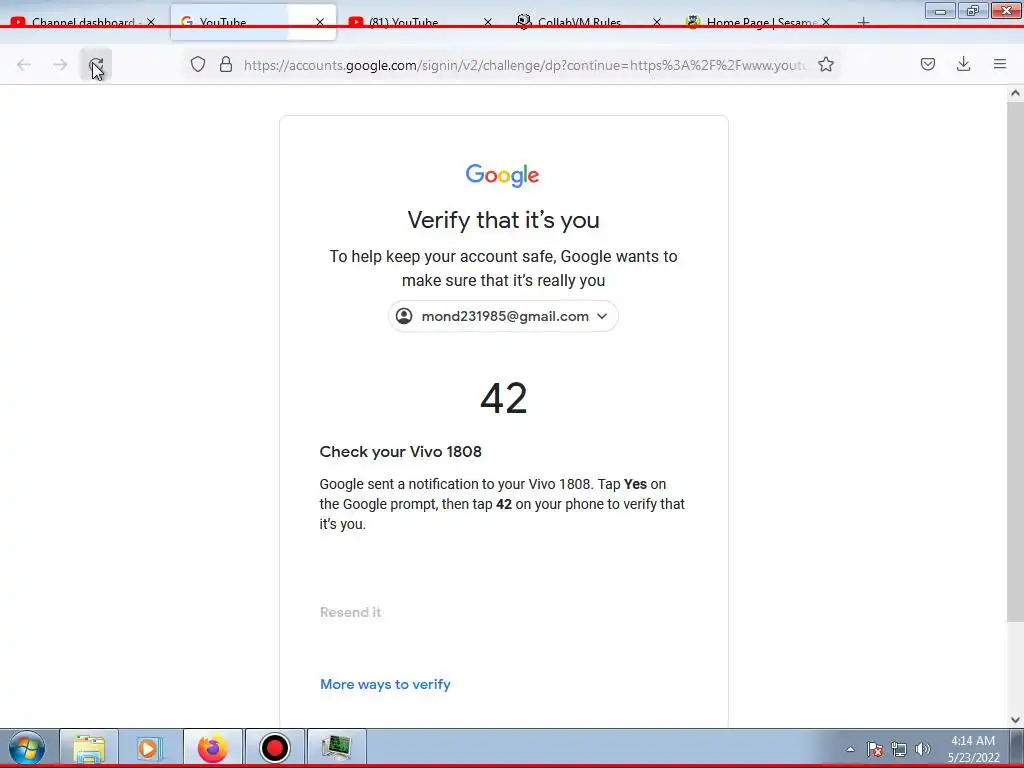This screenshot has height=768, width=1024.
Task: Close the active Google sign-in tab
Action: tap(320, 22)
